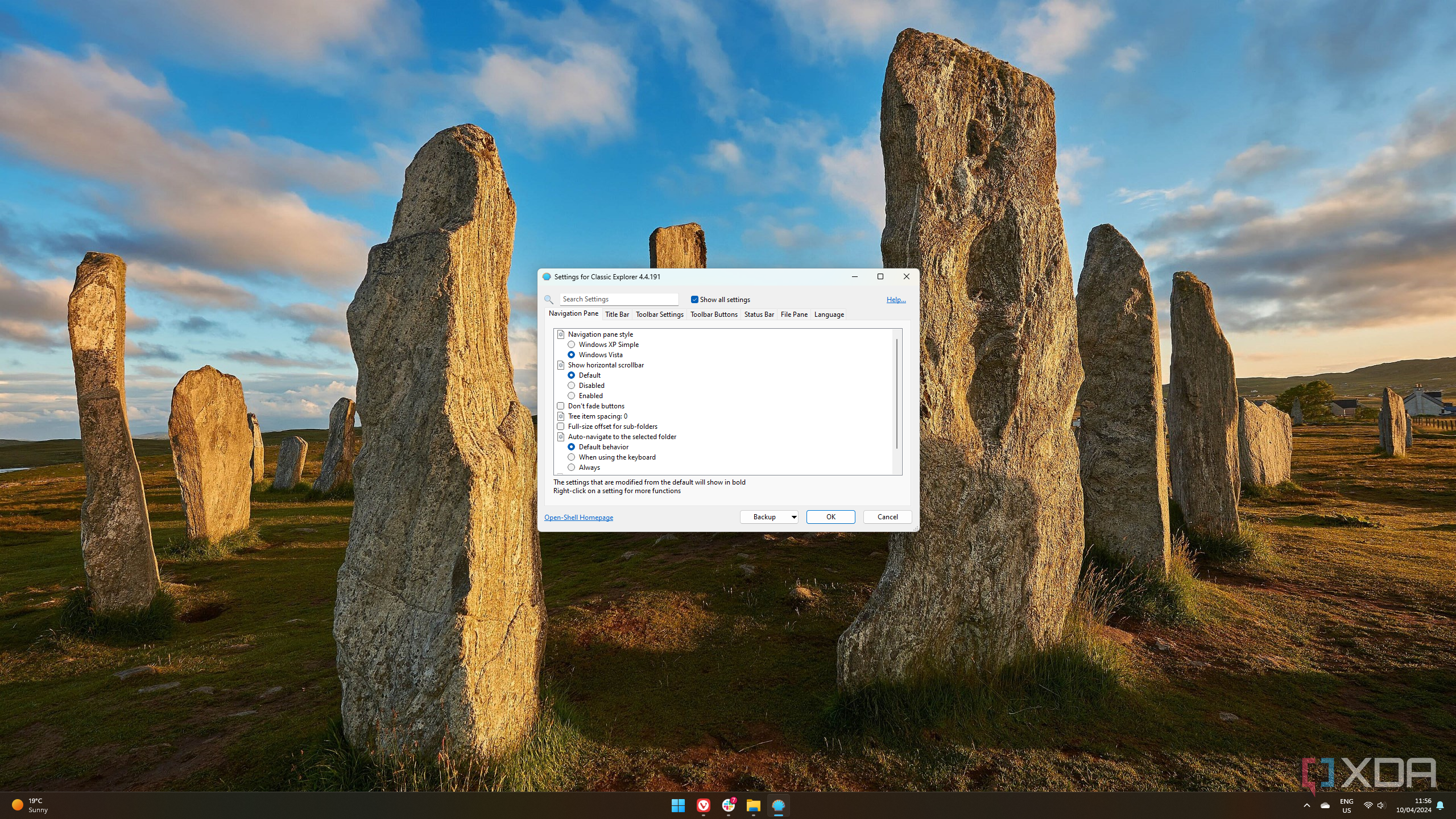
Task: Focus the Search Settings input field
Action: pos(619,299)
